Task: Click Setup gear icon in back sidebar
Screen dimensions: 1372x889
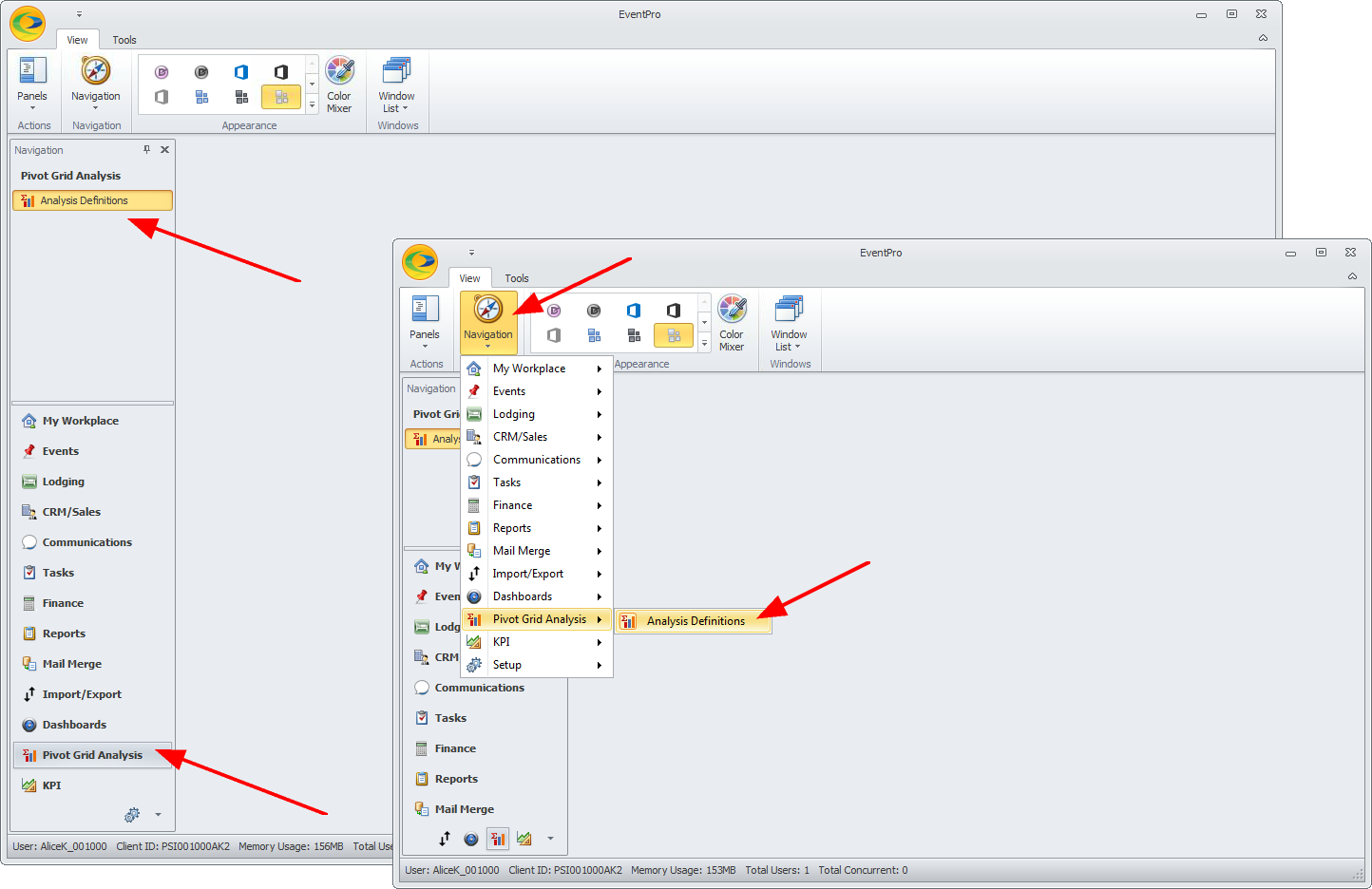Action: (x=132, y=815)
